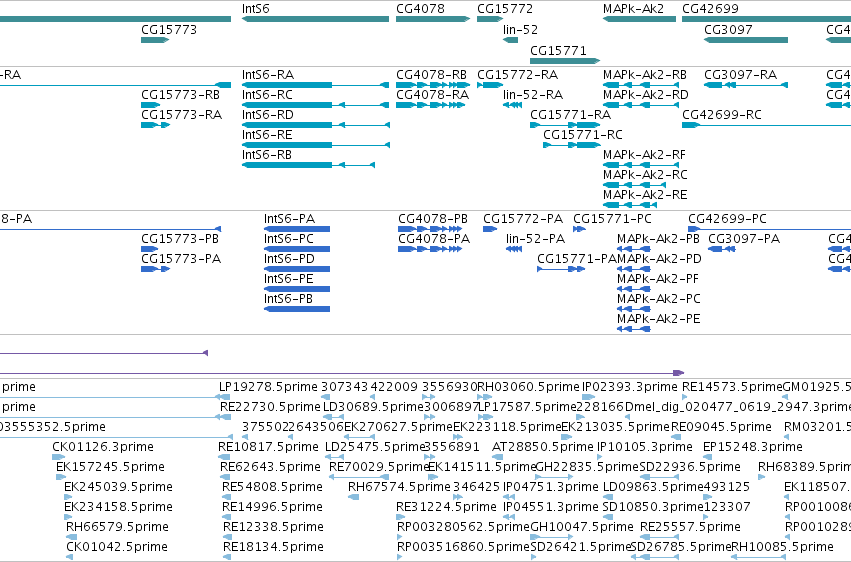851x562 pixels.
Task: Click EST RE14996.5prime label
Action: click(272, 508)
